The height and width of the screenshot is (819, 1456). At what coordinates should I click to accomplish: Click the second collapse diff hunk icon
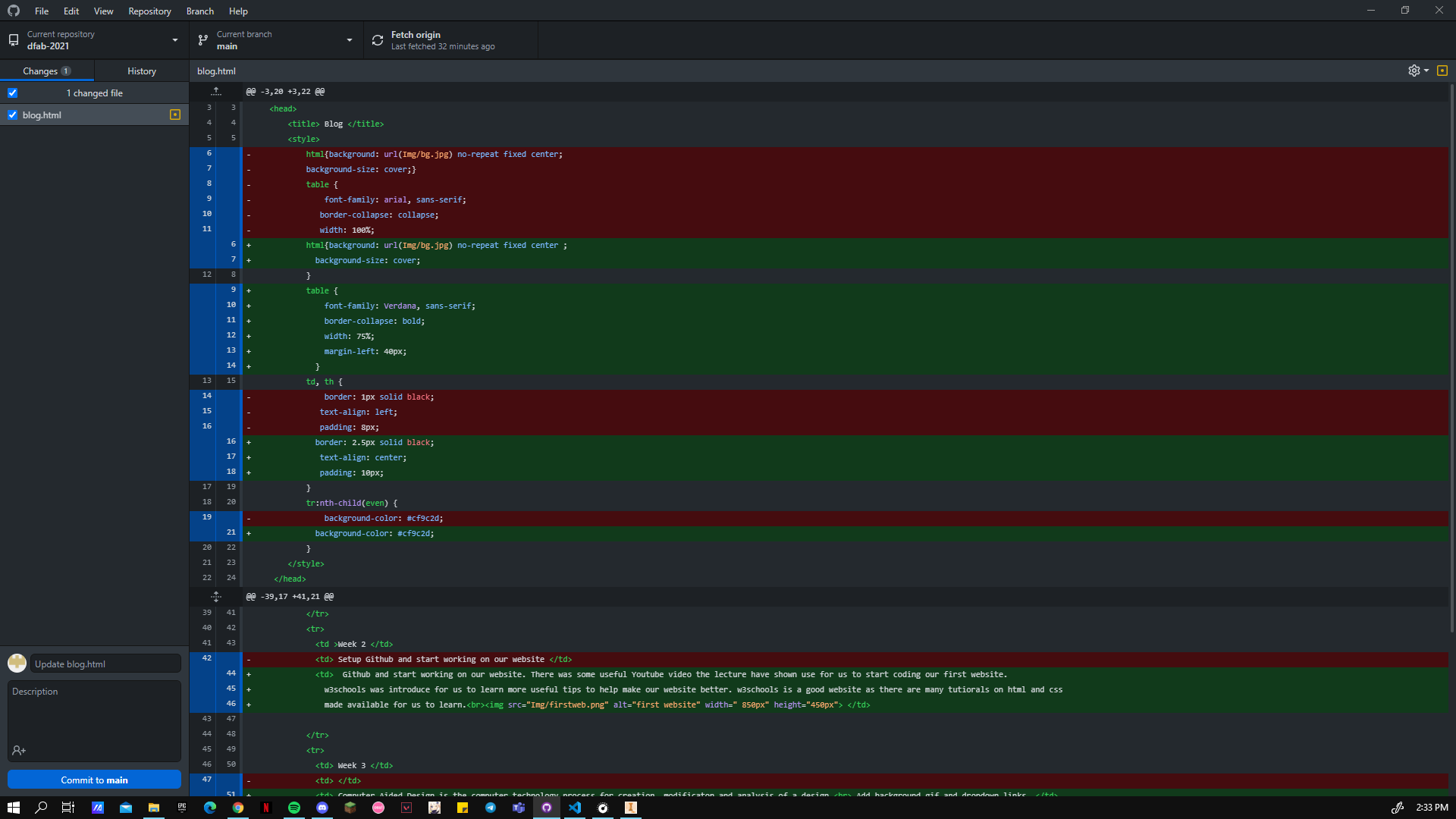216,596
